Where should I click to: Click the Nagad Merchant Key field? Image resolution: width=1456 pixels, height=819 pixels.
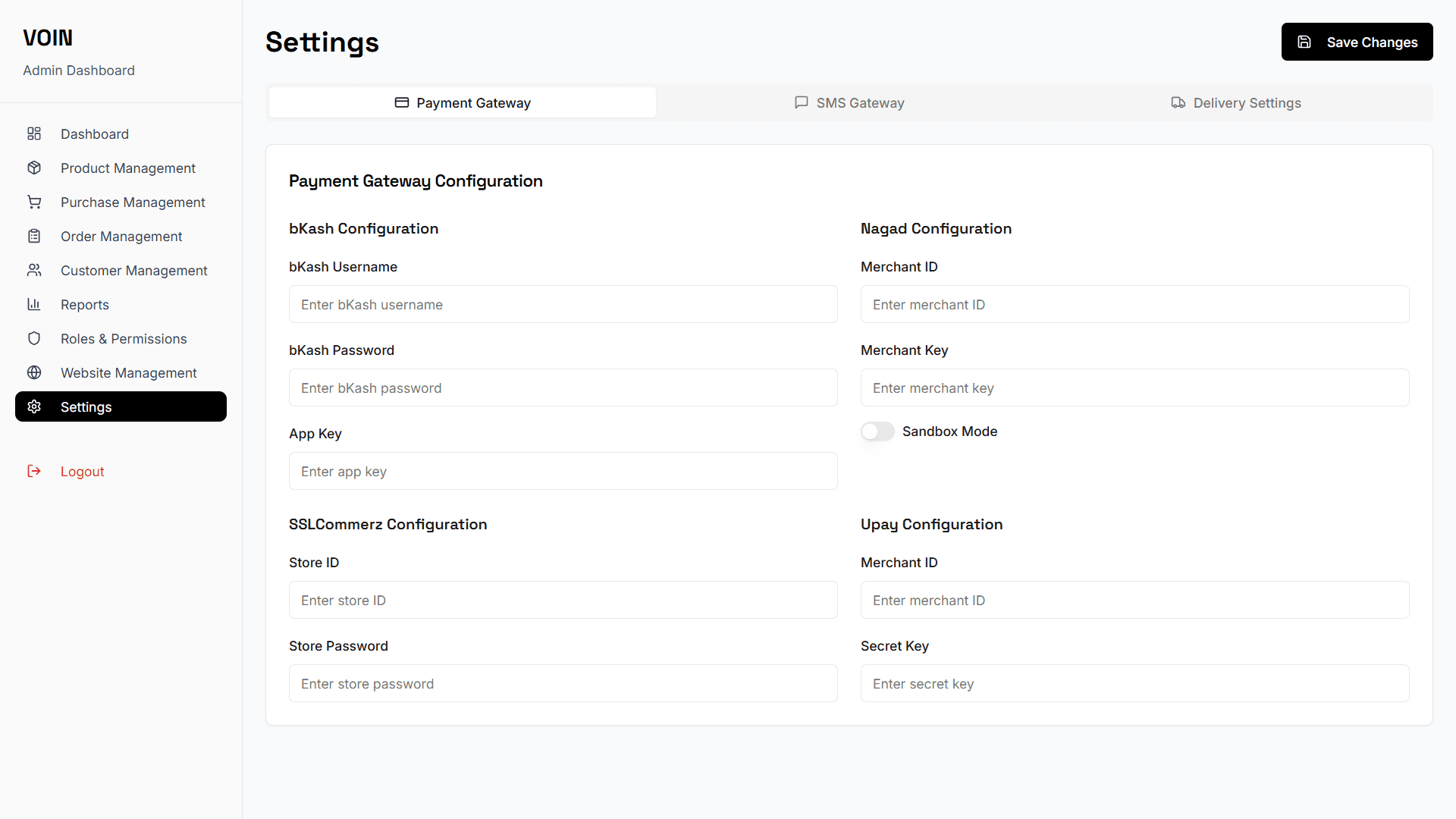[x=1134, y=388]
